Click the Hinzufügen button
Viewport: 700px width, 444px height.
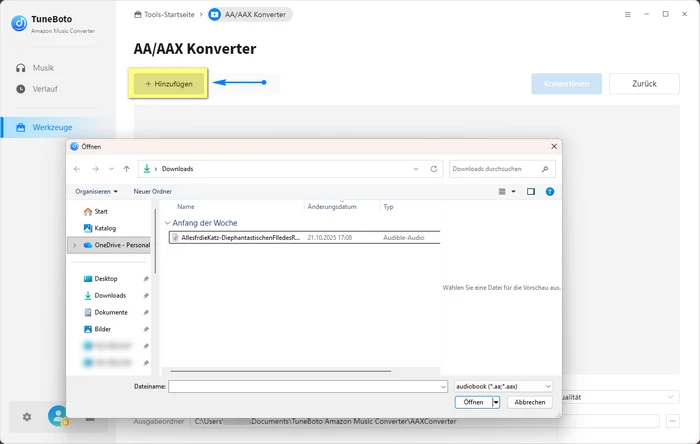pyautogui.click(x=168, y=84)
